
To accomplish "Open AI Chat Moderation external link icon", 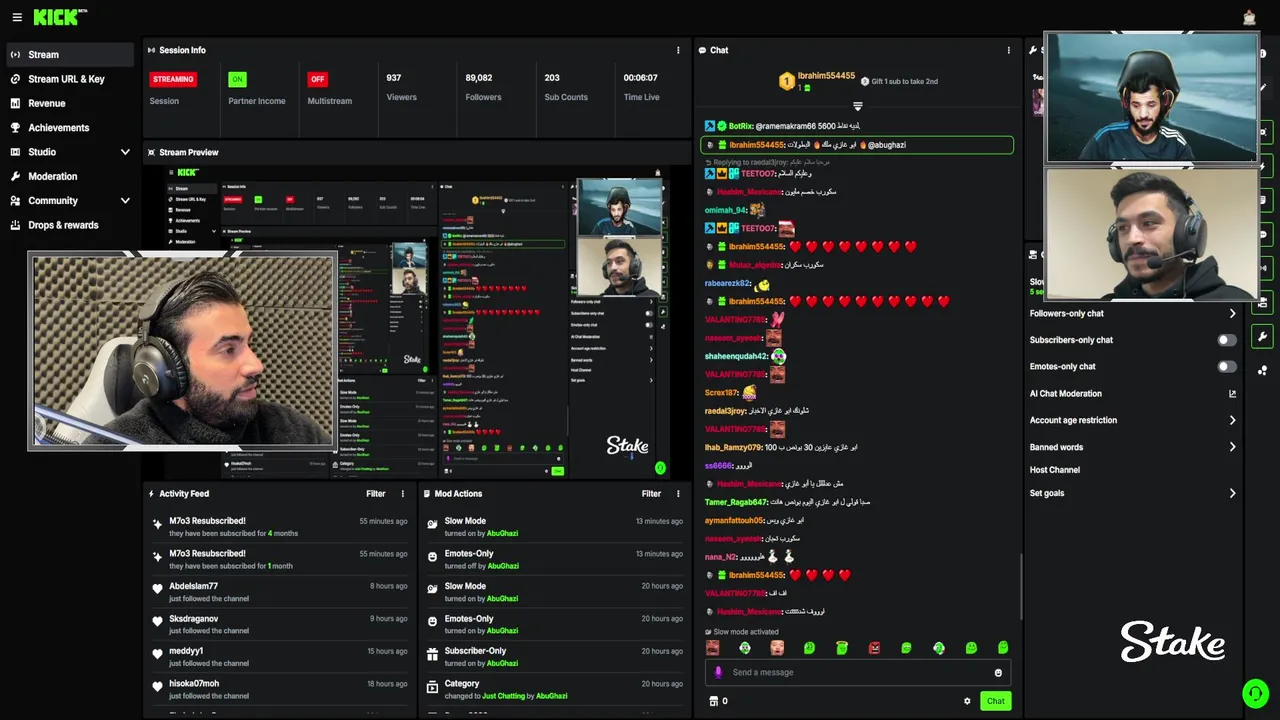I will (1232, 394).
